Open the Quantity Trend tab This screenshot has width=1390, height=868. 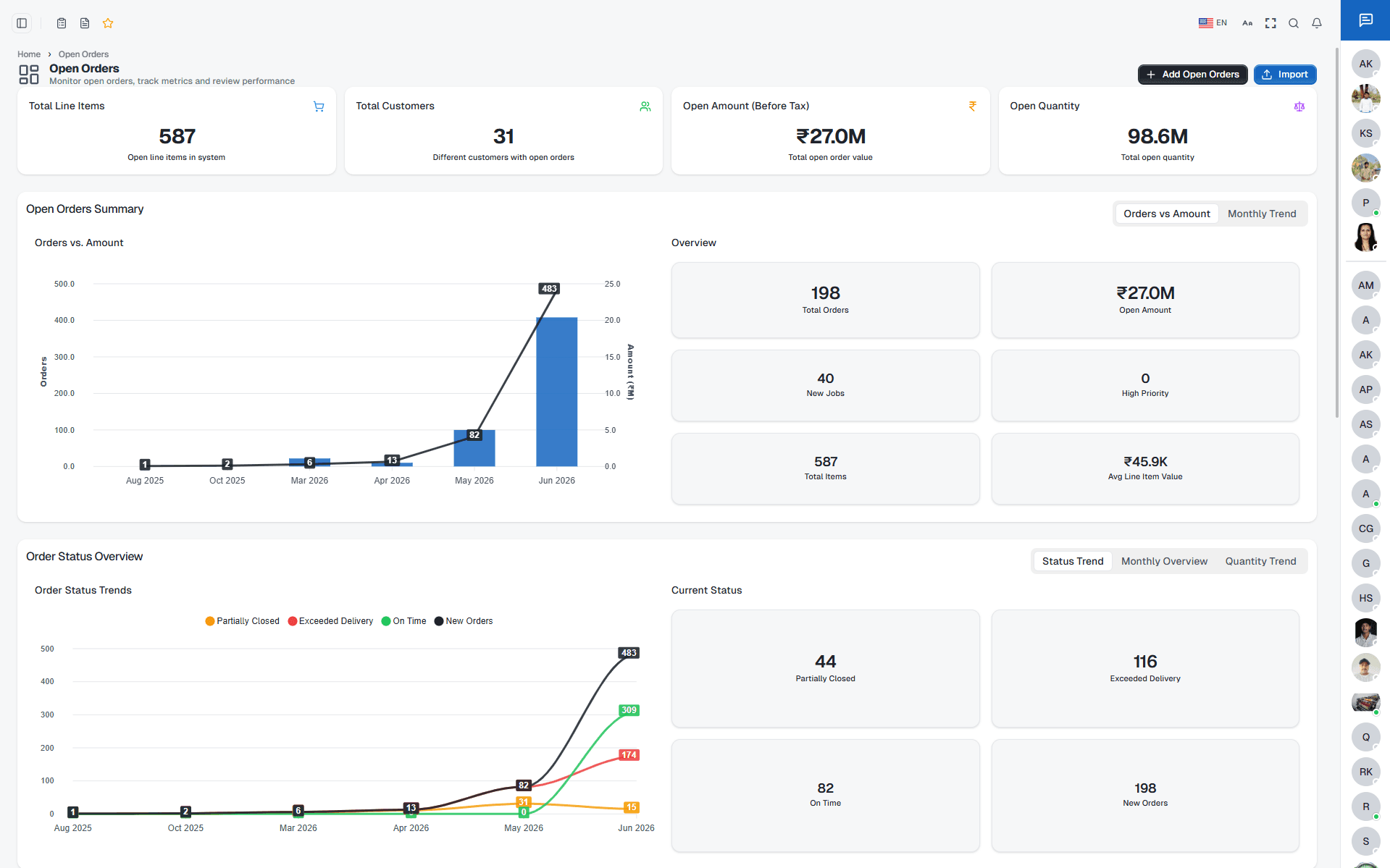click(1260, 561)
